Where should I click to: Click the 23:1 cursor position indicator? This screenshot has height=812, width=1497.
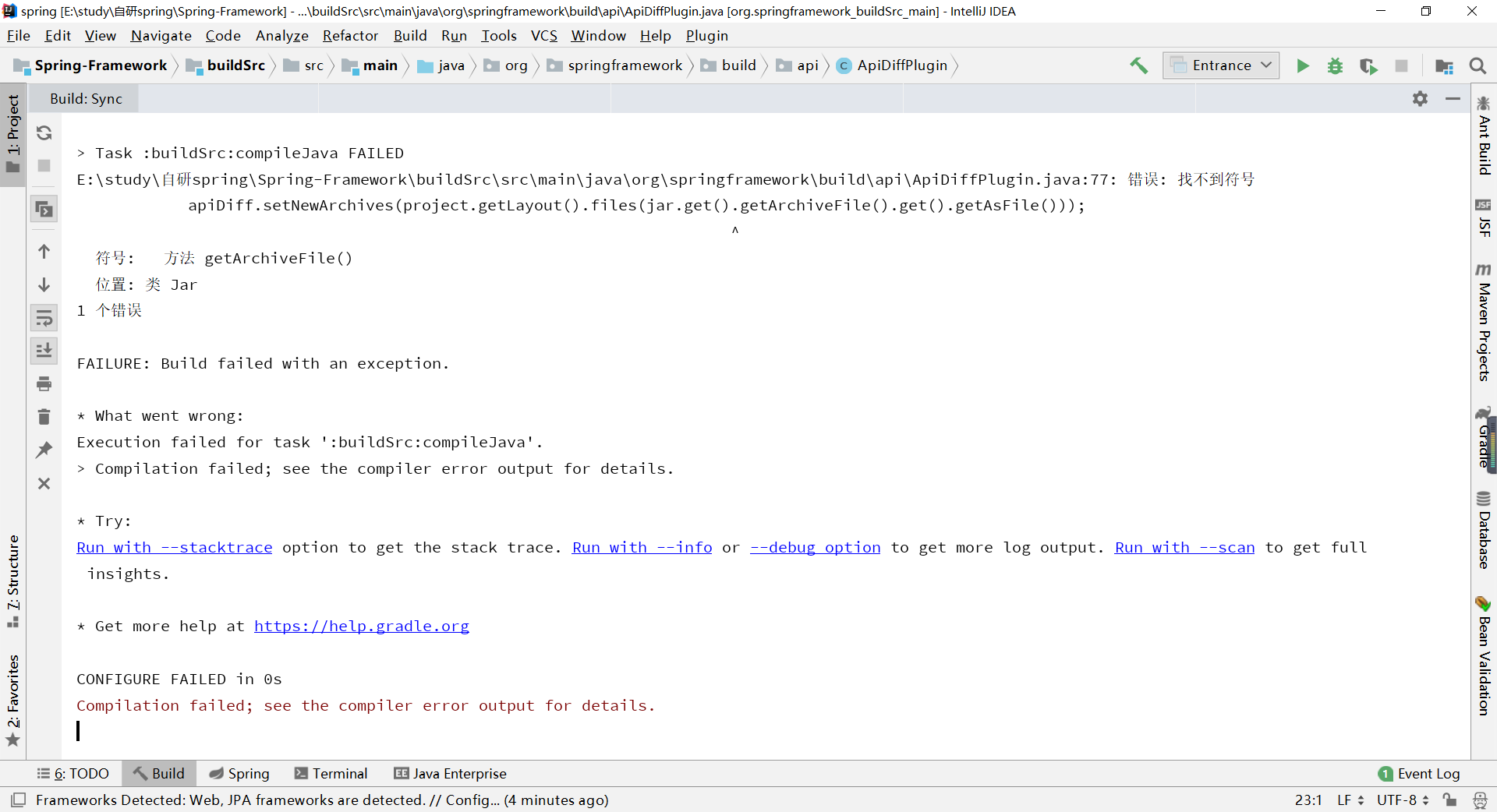pyautogui.click(x=1308, y=800)
